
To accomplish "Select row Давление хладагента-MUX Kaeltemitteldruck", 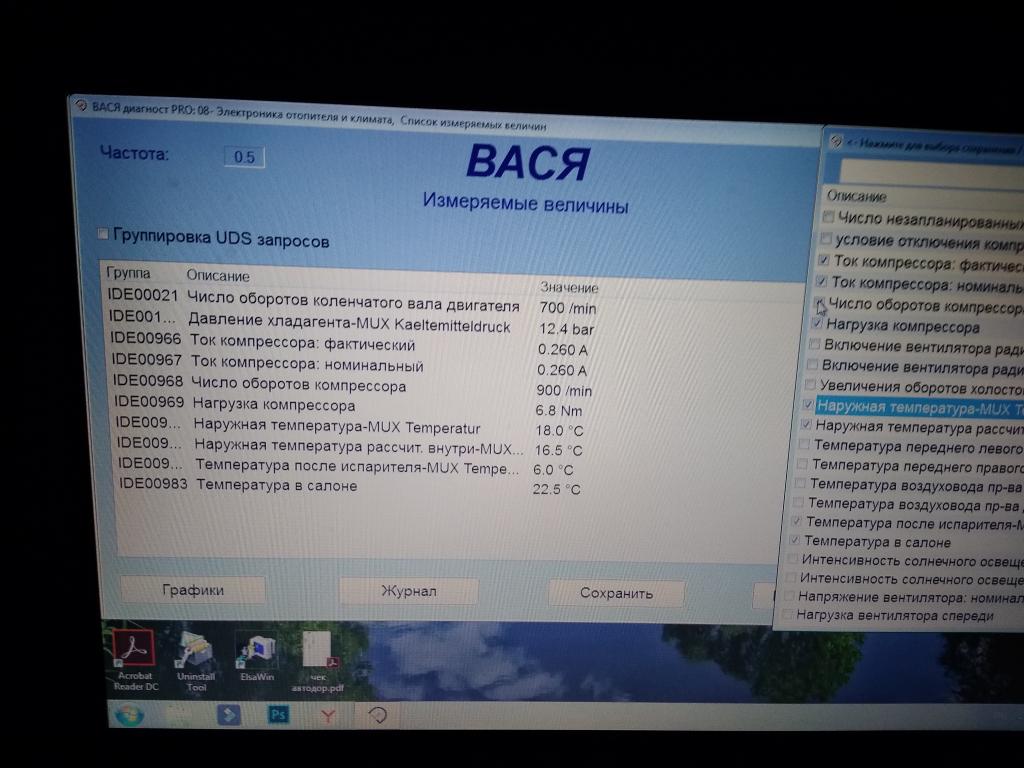I will [353, 323].
